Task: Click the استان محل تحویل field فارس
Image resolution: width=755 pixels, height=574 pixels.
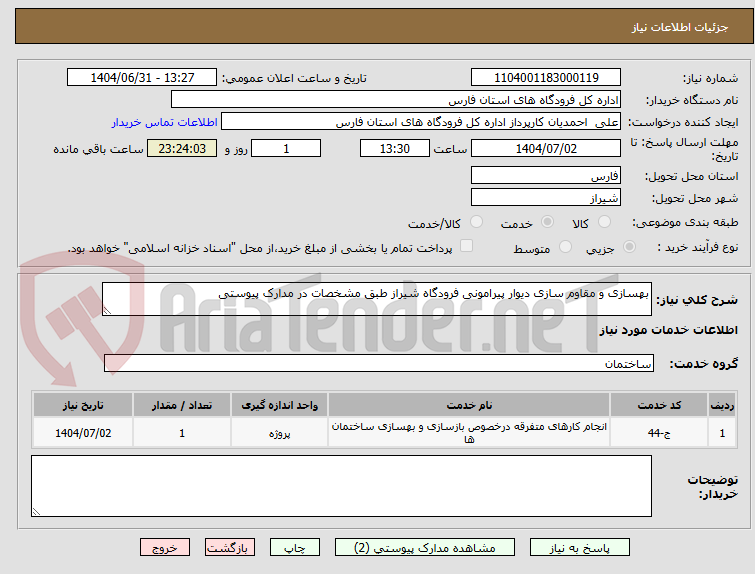Action: pos(546,176)
